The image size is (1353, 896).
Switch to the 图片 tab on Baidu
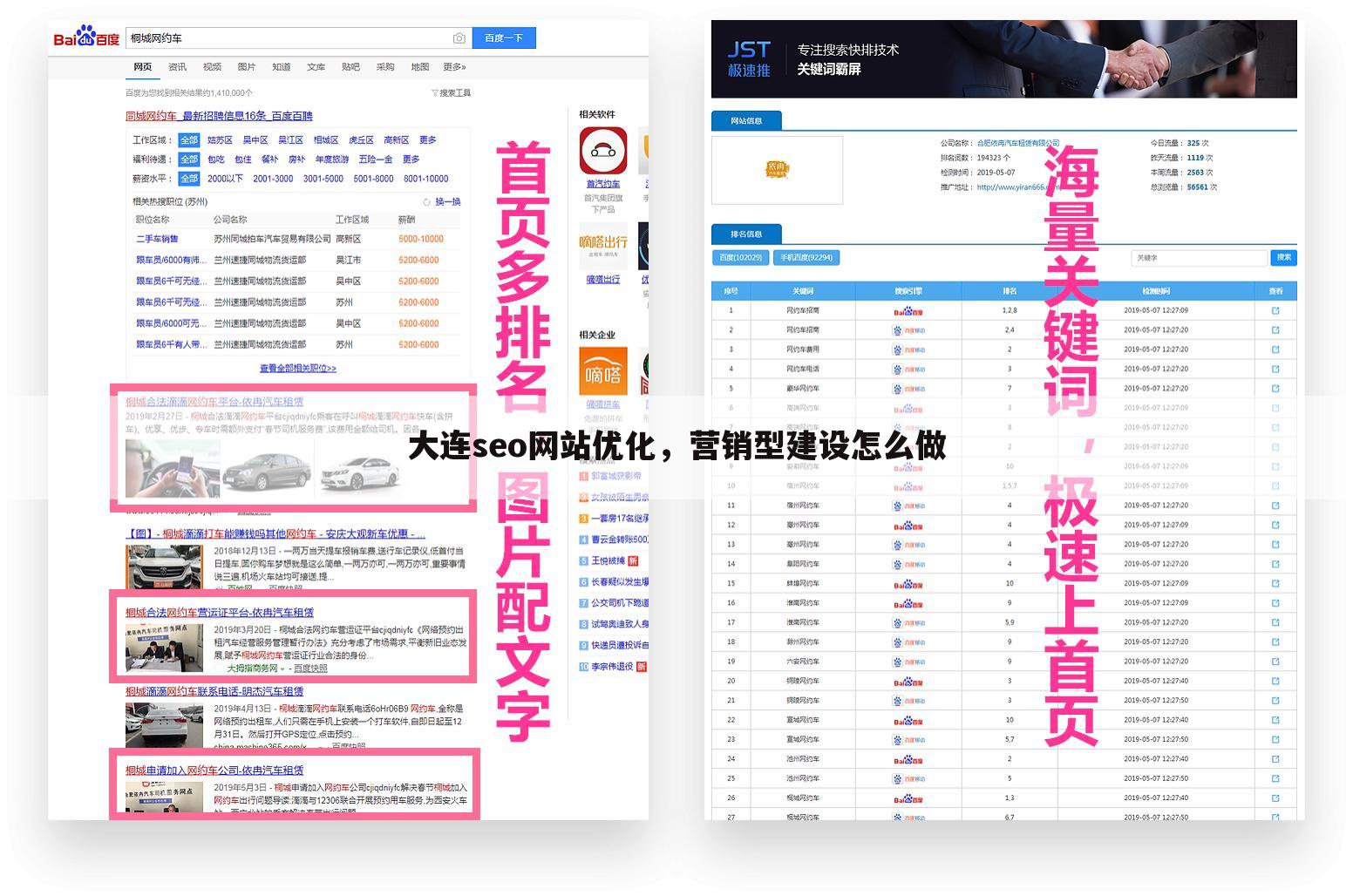pos(247,66)
